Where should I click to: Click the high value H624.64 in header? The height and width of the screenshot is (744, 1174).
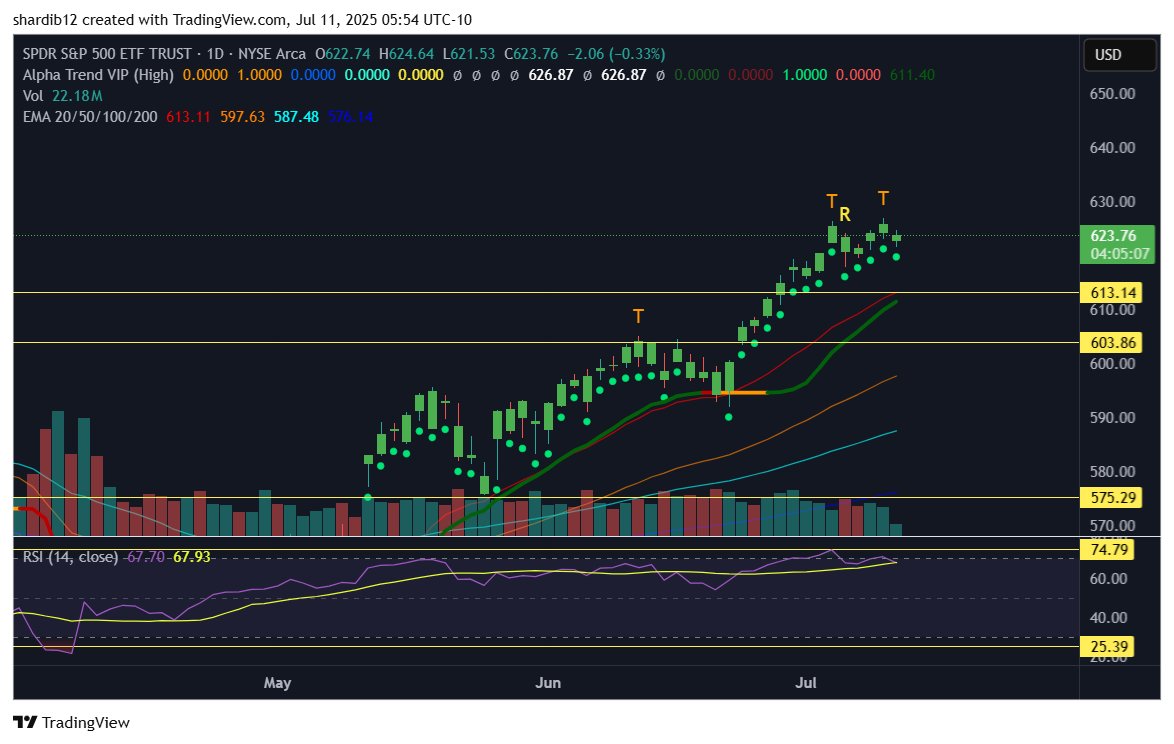coord(407,54)
